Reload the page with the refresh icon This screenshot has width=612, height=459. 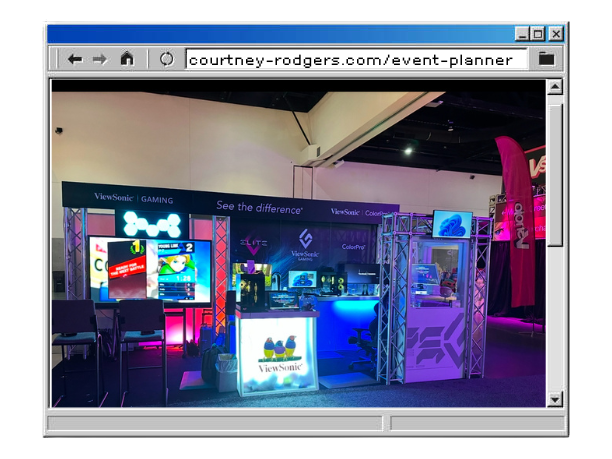167,59
